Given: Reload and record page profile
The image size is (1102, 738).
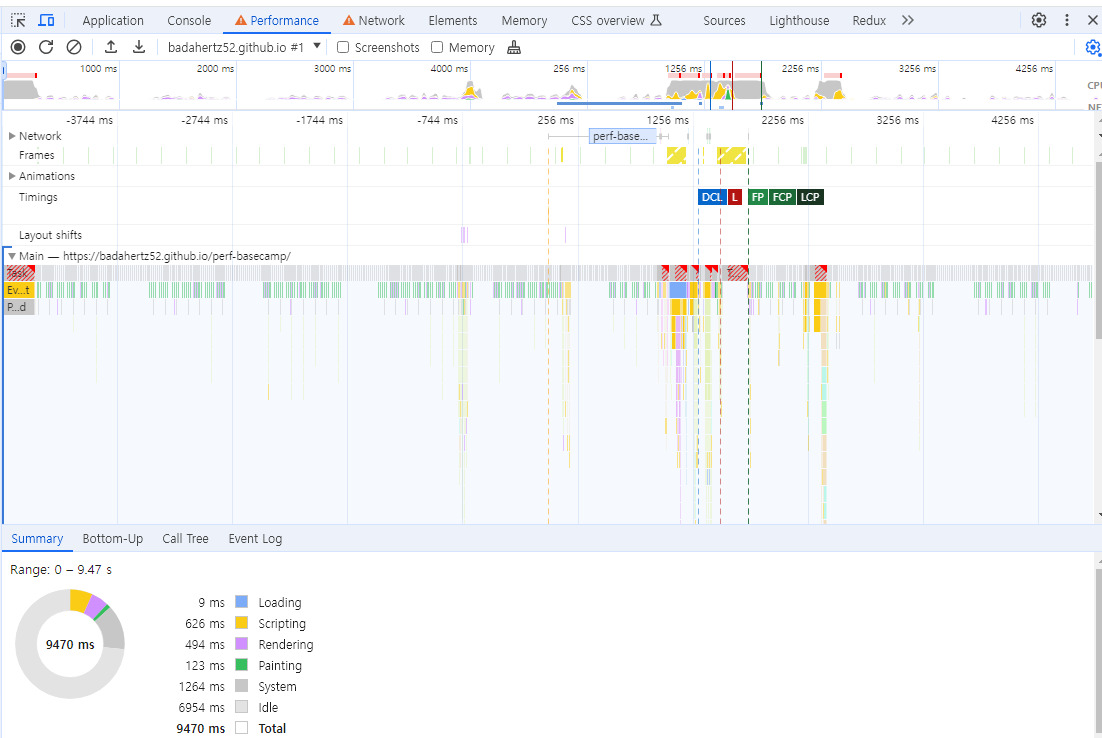Looking at the screenshot, I should [x=46, y=47].
